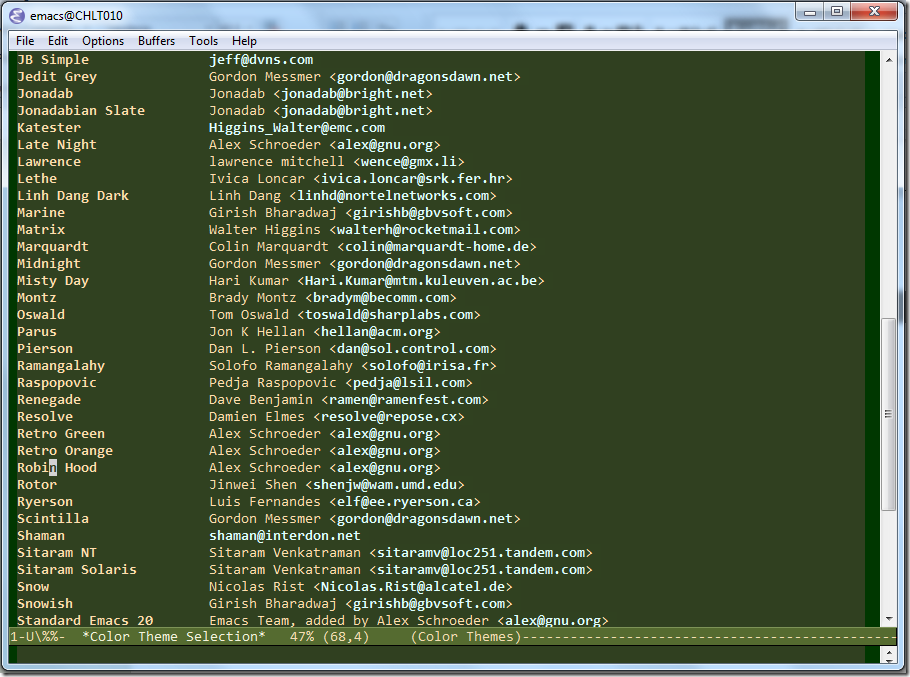Open the Options menu
This screenshot has height=677, width=910.
coord(103,41)
